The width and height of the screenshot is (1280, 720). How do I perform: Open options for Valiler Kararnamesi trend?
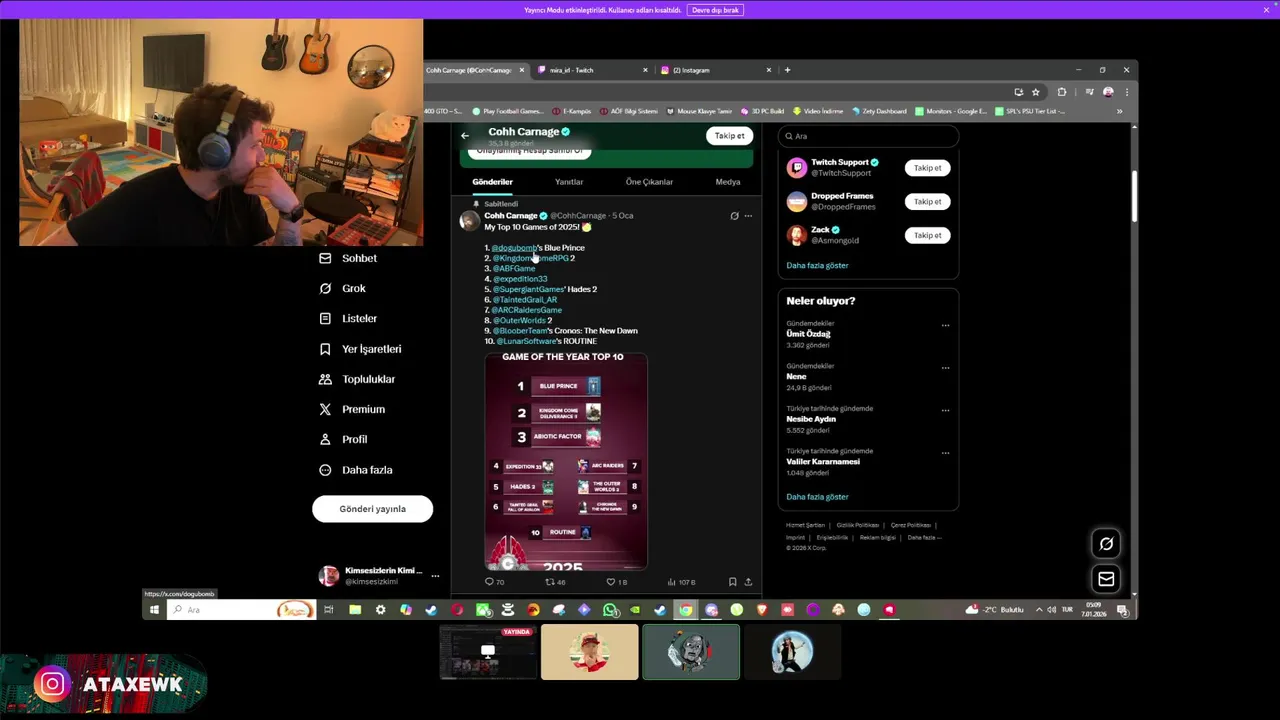(x=945, y=453)
